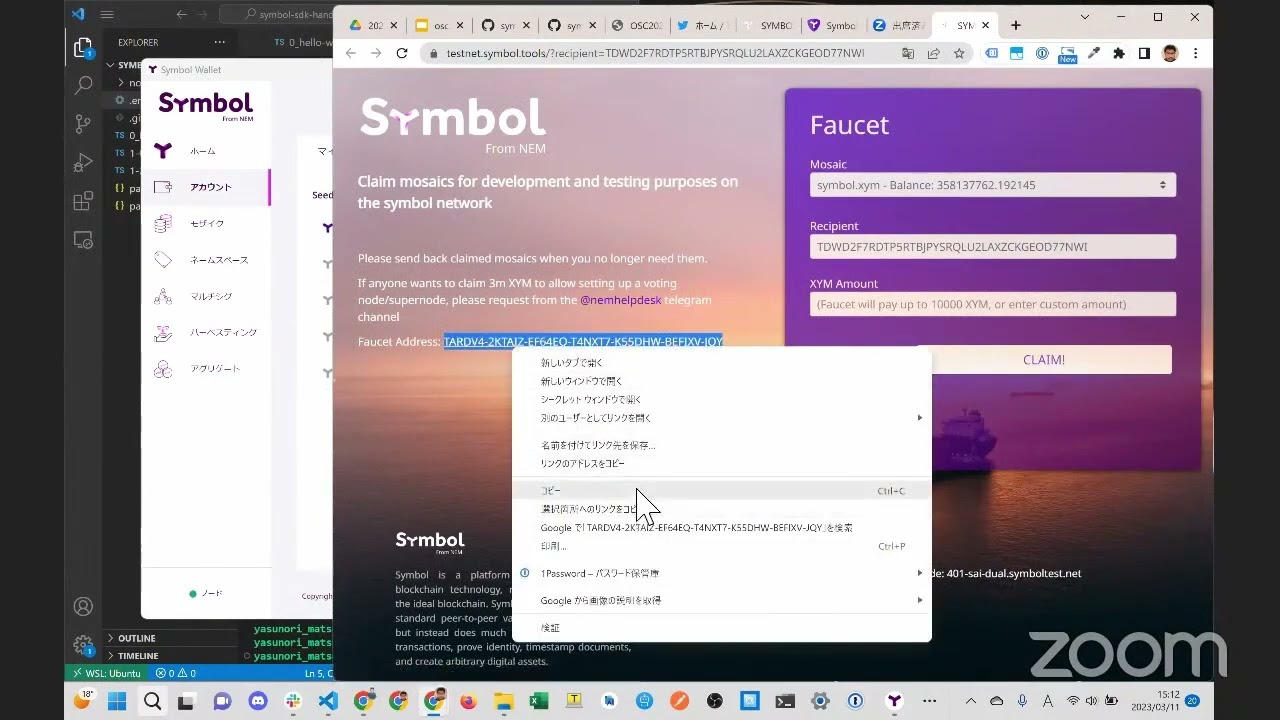Expand the OUTLINE section in VS Code

(135, 638)
